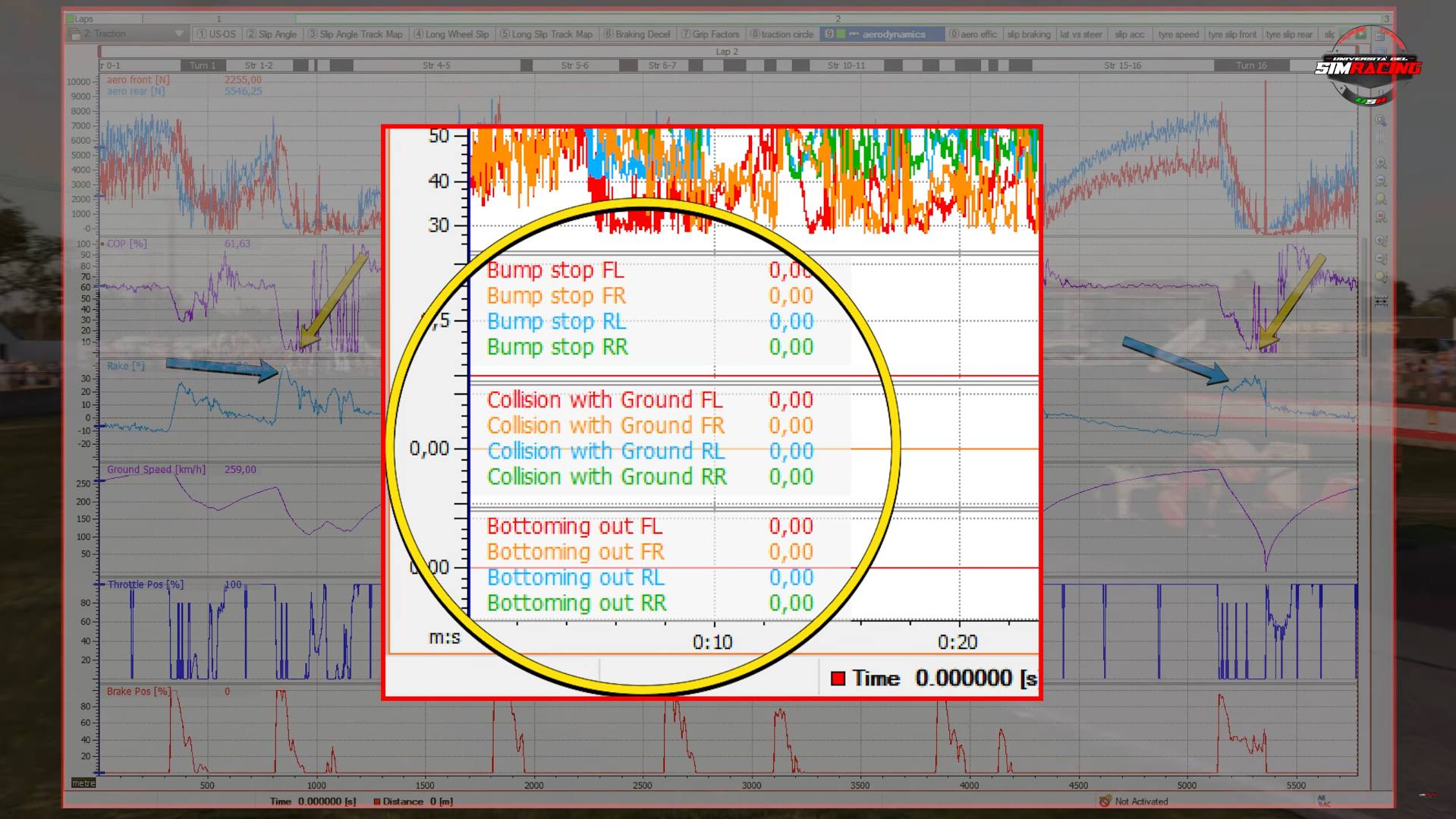Select the Turn 1 track section
The width and height of the screenshot is (1456, 819).
coord(203,66)
